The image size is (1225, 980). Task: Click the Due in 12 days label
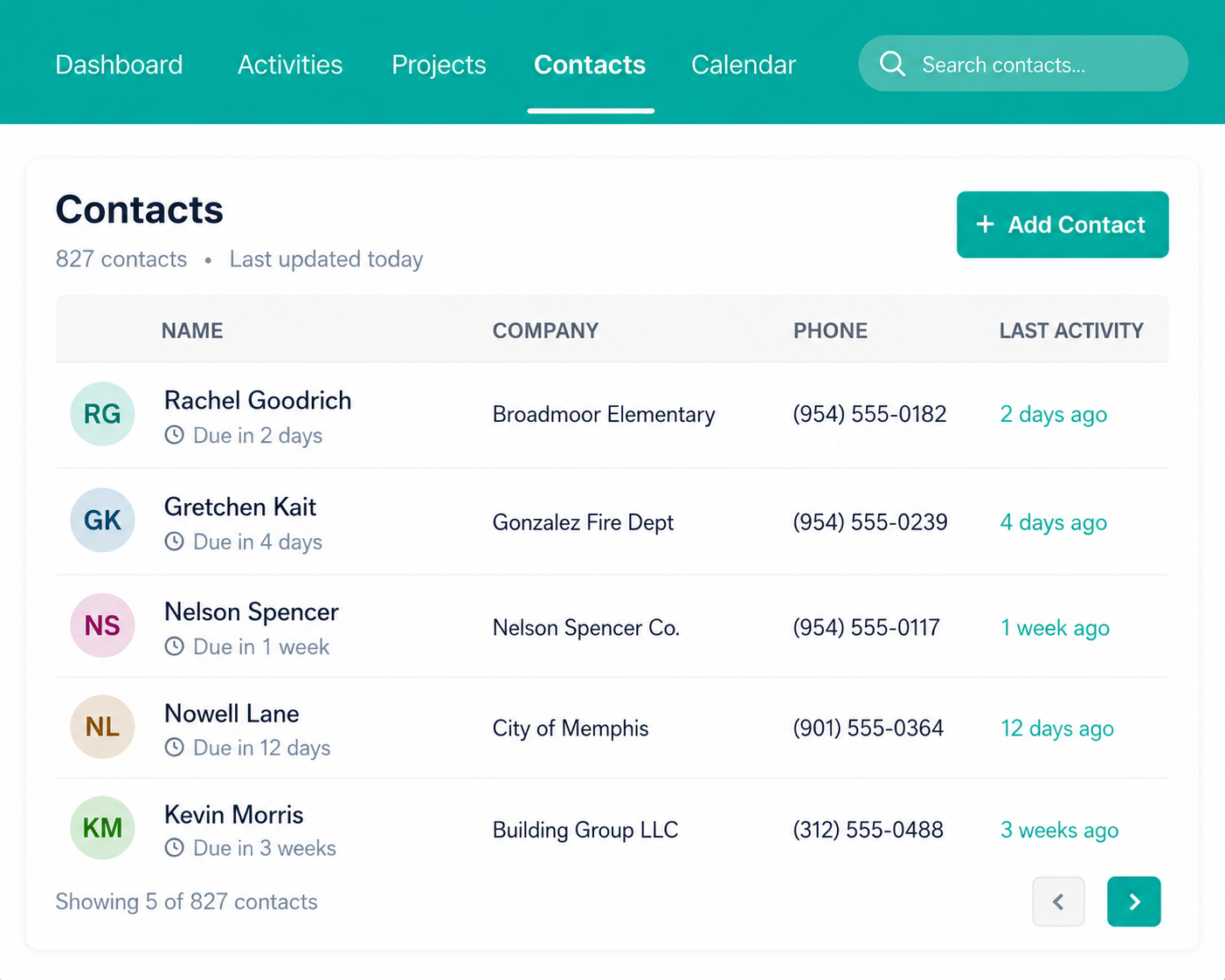point(262,748)
